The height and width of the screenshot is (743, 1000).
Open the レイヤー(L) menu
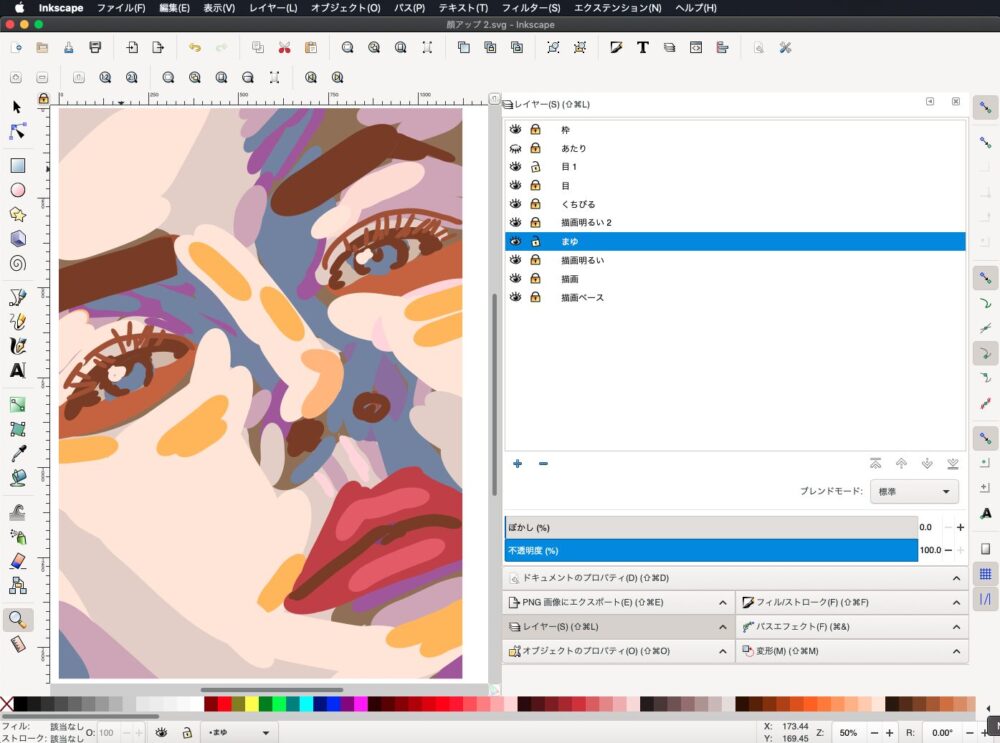[x=273, y=8]
